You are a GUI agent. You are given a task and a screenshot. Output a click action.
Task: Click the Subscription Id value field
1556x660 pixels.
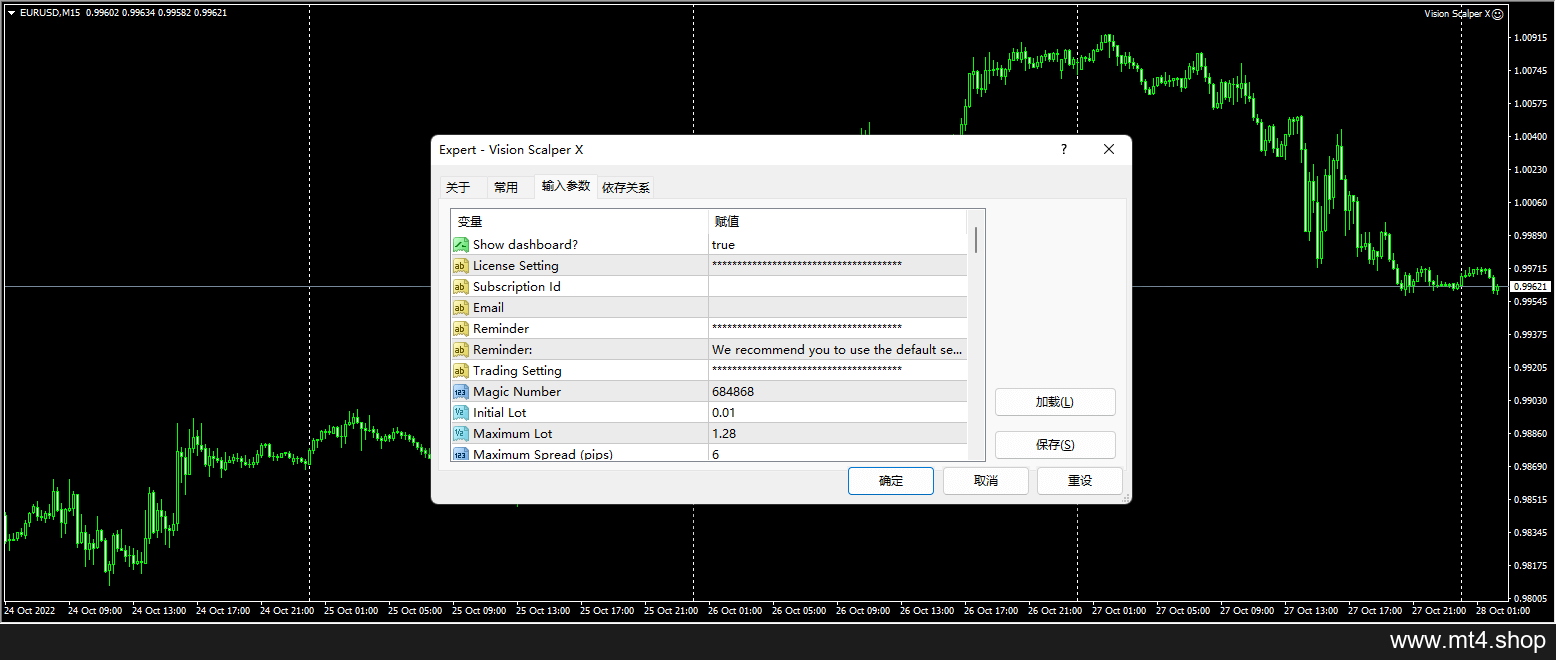838,287
